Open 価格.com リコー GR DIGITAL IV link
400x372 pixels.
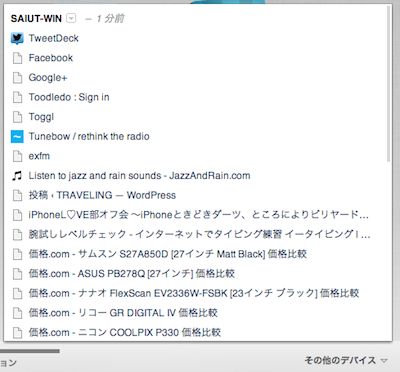pyautogui.click(x=123, y=313)
